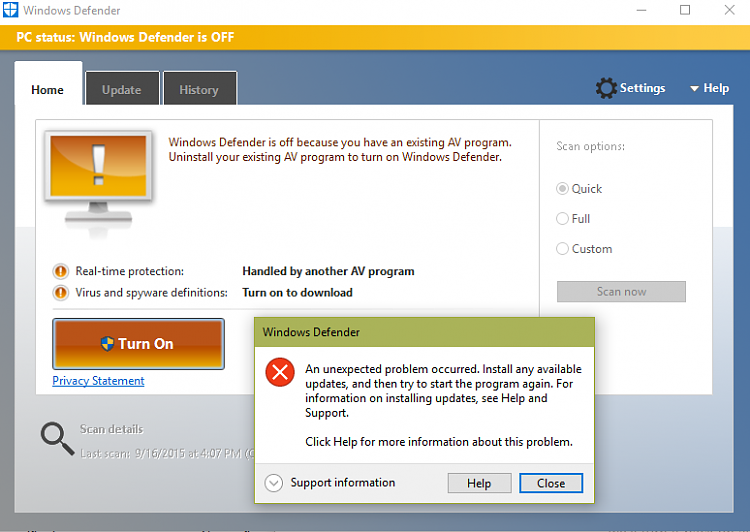Click the orange warning monitor status image
The height and width of the screenshot is (532, 750).
coord(99,182)
